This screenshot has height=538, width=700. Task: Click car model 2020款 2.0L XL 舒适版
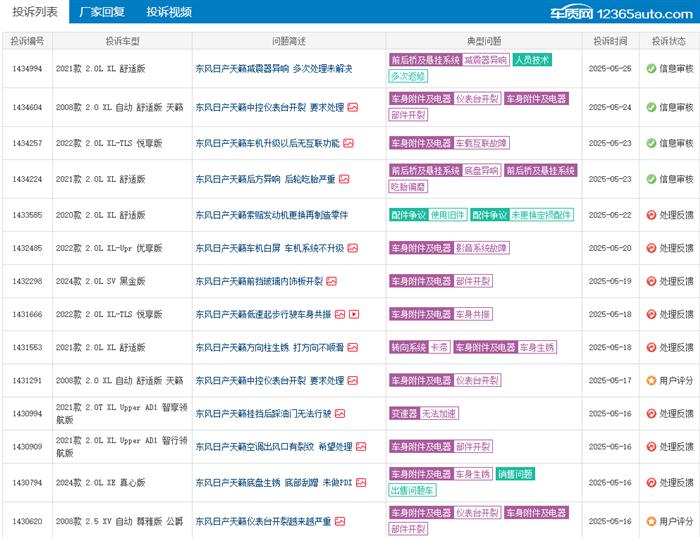[100, 215]
